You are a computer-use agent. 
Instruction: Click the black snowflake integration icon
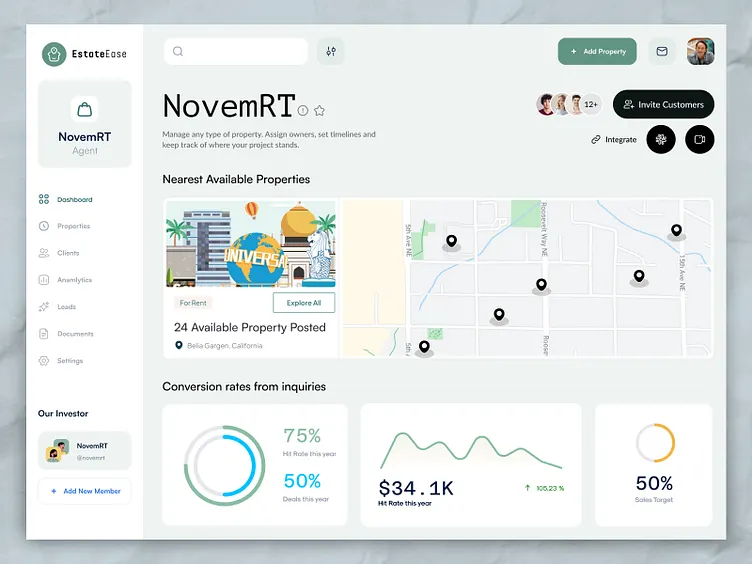661,139
